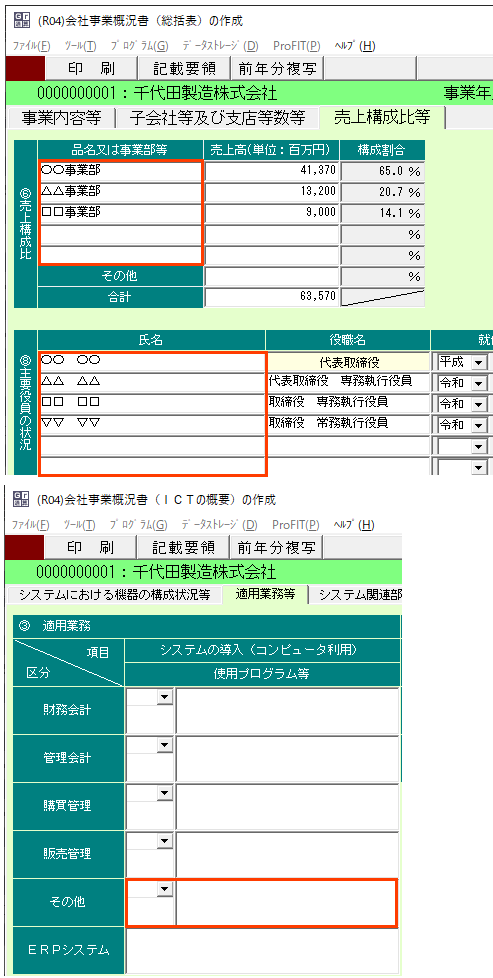Click the officer name field ▽▽ ▽▽
Image resolution: width=493 pixels, height=978 pixels.
(x=152, y=425)
